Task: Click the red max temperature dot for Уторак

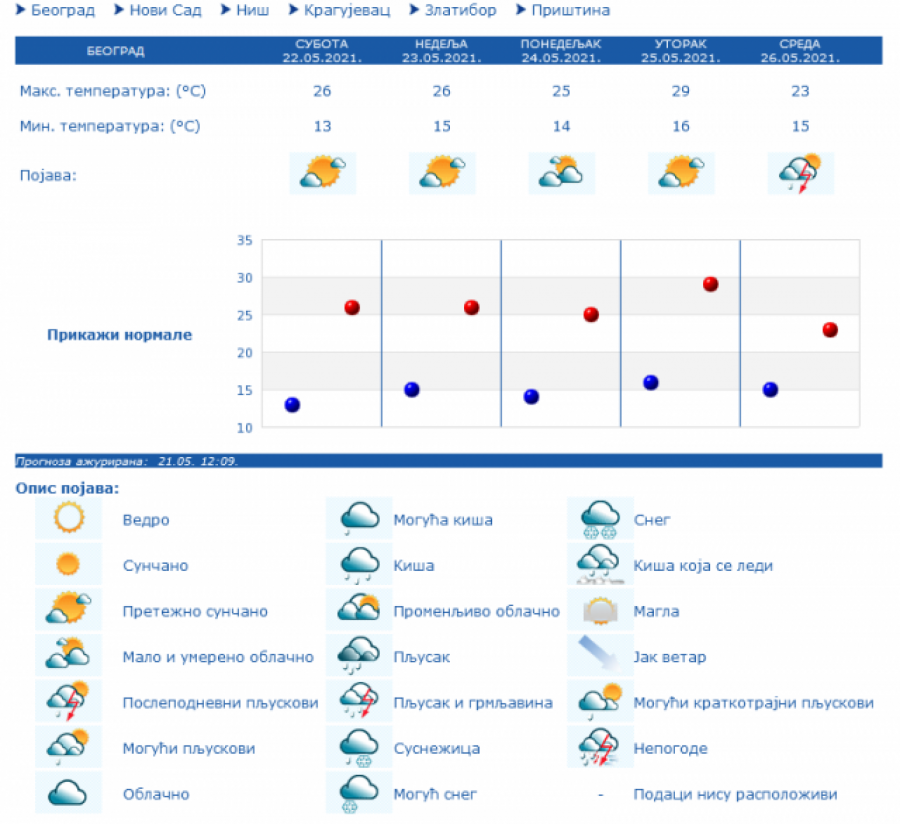Action: point(709,284)
